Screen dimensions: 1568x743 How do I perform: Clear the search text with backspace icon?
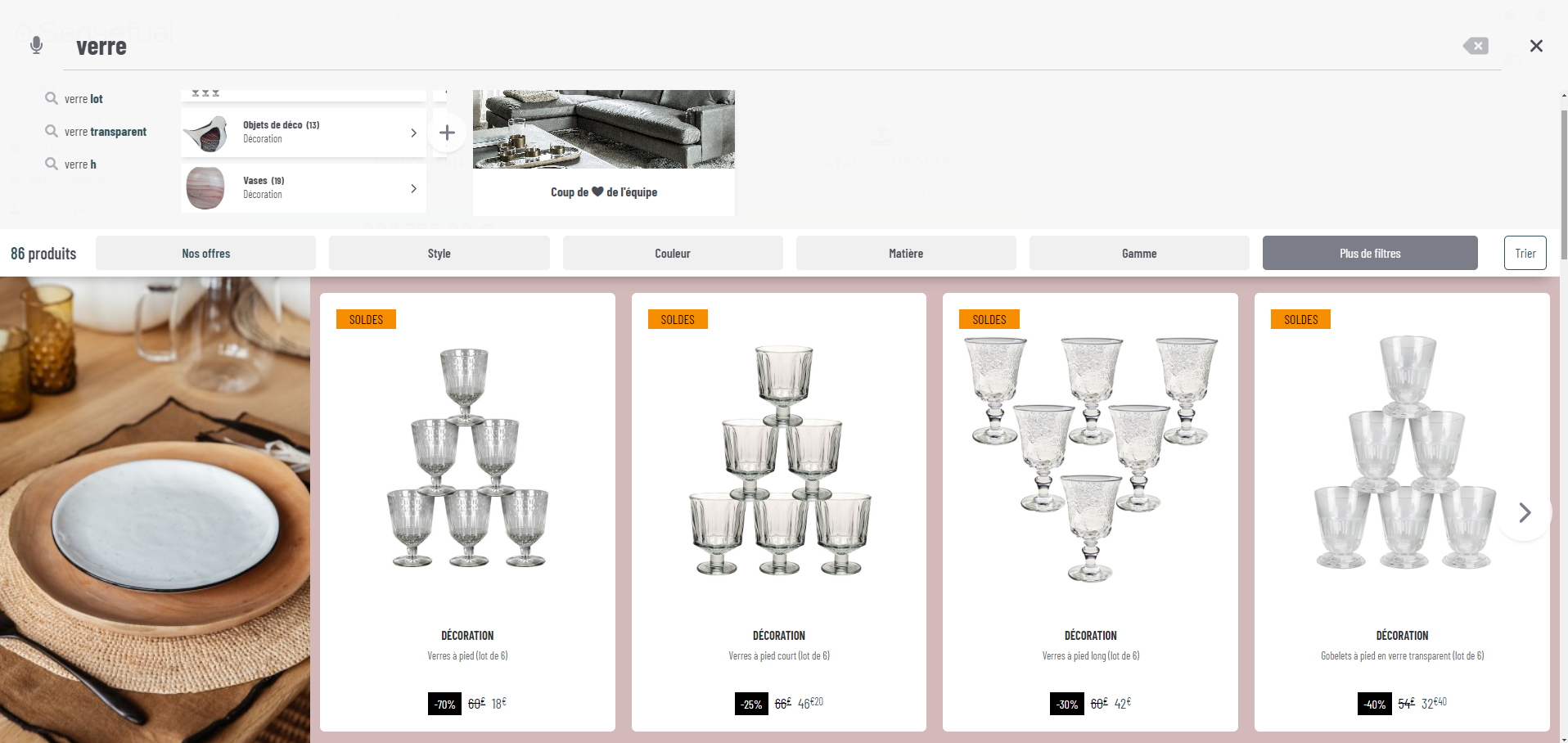[x=1476, y=46]
